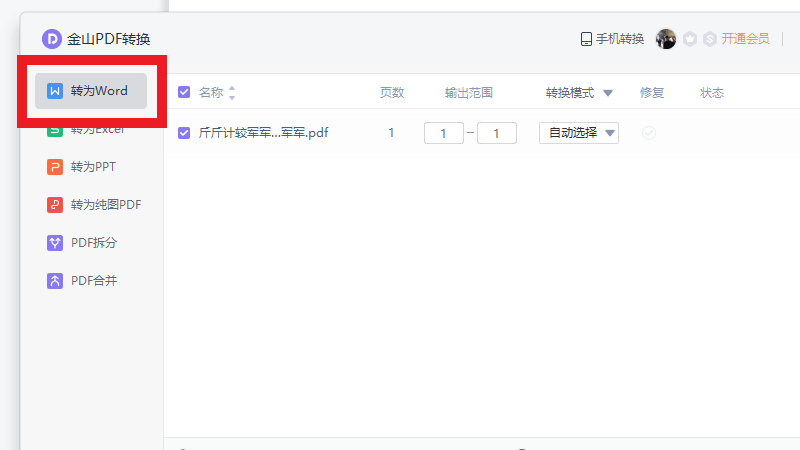This screenshot has height=450, width=800.
Task: Click the hexagon coin badge icon
Action: click(x=709, y=39)
